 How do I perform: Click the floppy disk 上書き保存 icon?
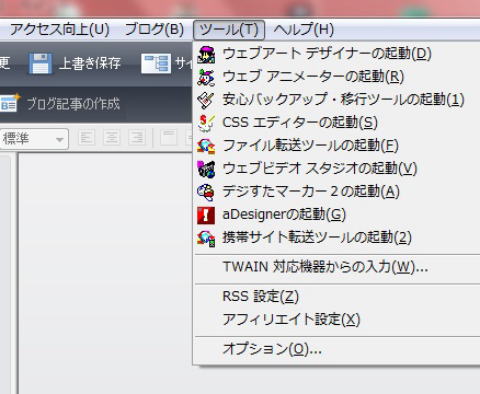click(40, 63)
